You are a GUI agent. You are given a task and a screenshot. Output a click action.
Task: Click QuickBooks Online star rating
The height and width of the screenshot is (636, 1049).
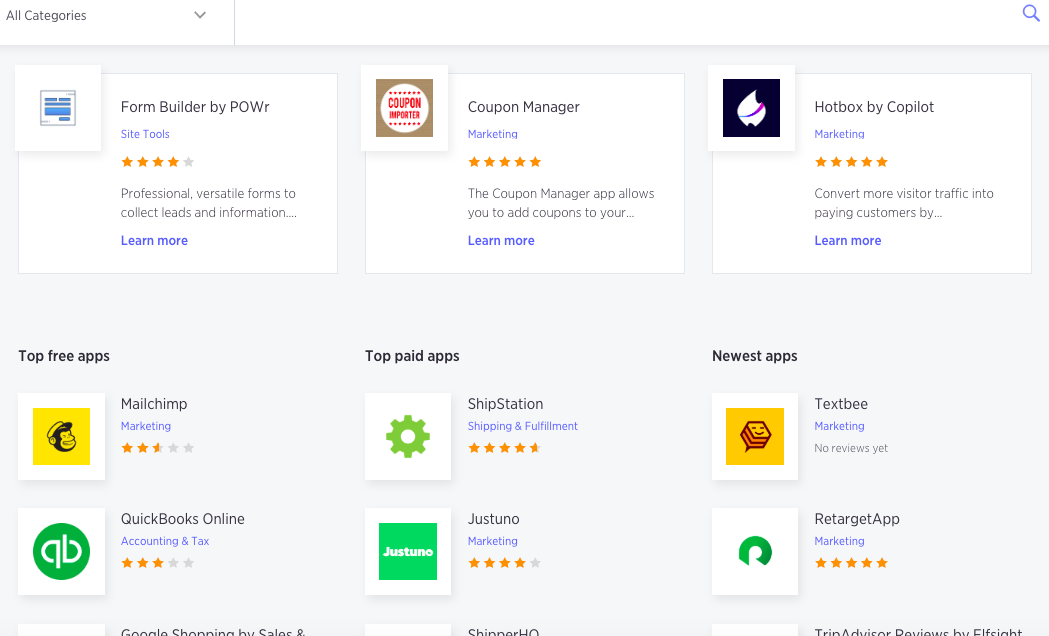(157, 563)
